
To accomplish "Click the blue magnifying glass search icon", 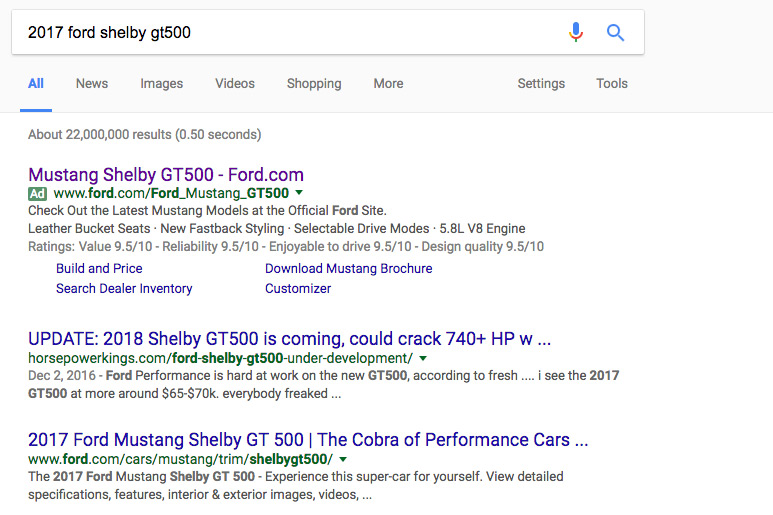I will (x=616, y=33).
